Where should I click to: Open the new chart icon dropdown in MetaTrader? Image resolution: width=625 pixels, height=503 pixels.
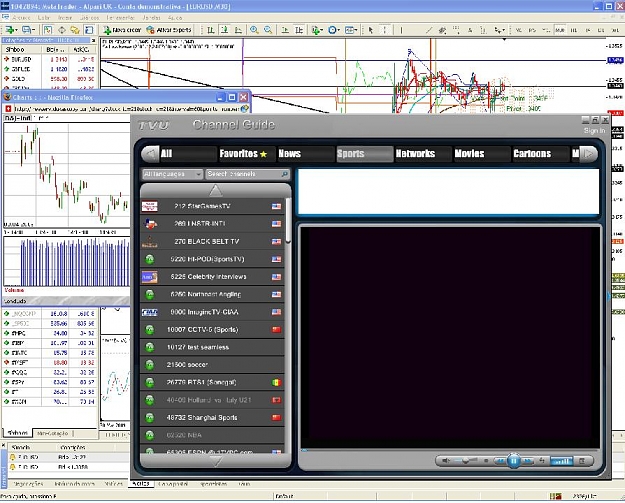(11, 30)
